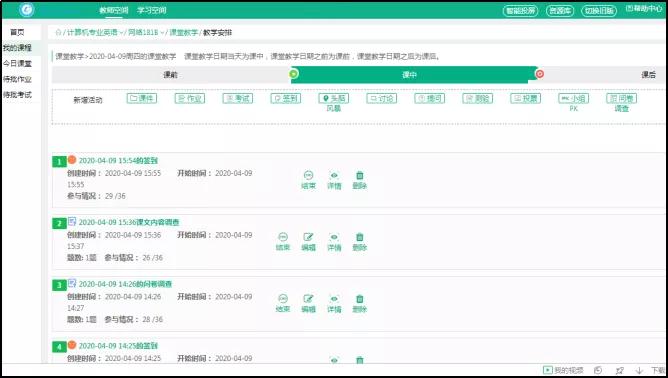Open the 资源库 button

click(x=560, y=11)
